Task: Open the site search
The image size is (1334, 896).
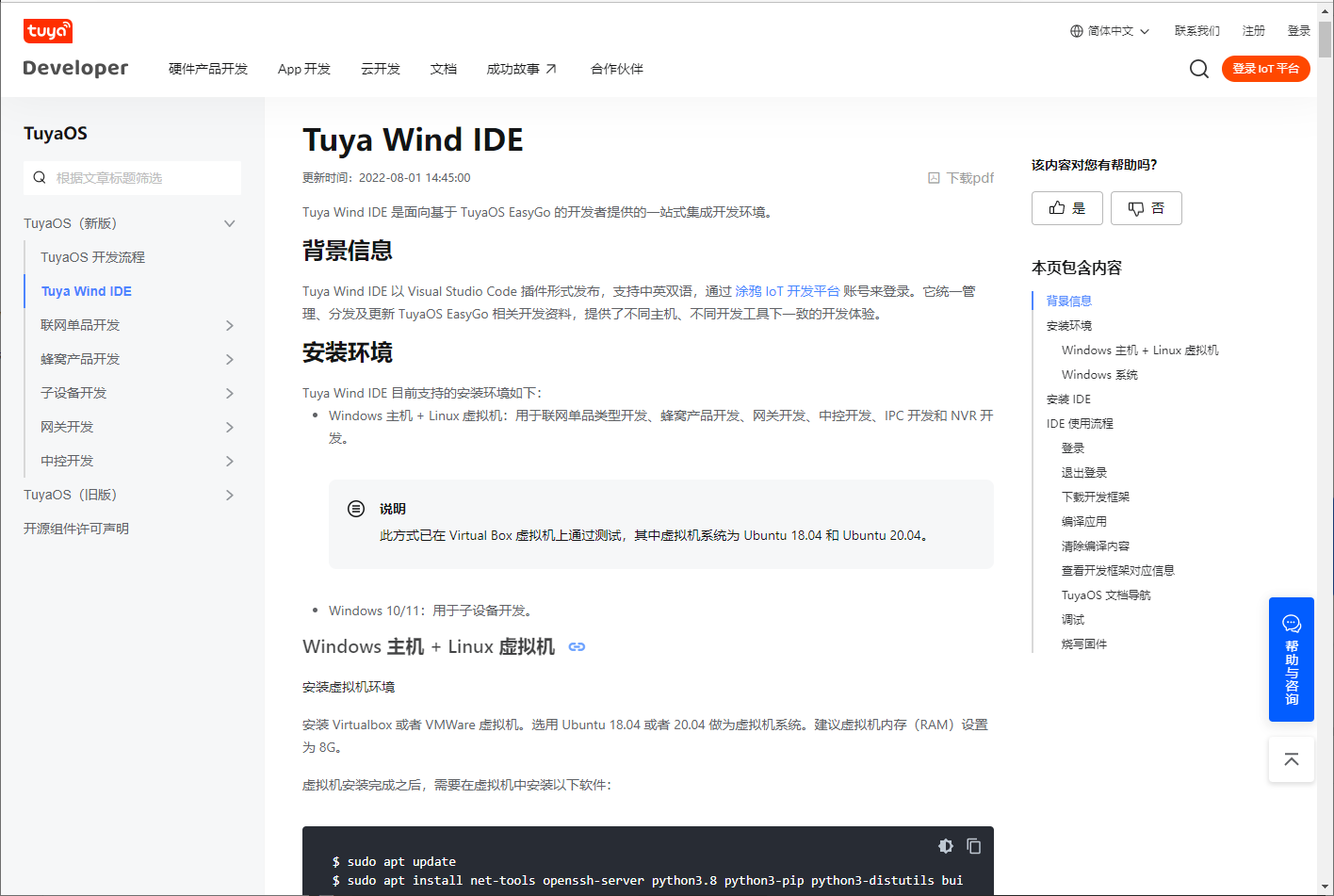Action: 1198,68
